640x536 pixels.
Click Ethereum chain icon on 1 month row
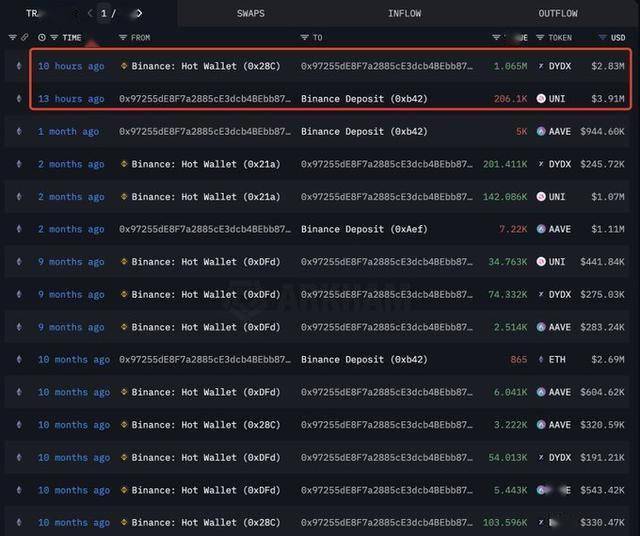pyautogui.click(x=19, y=131)
